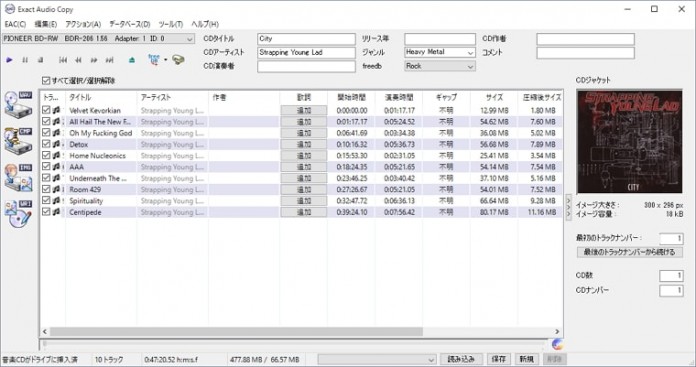Click the music note icon for Detox

point(56,144)
